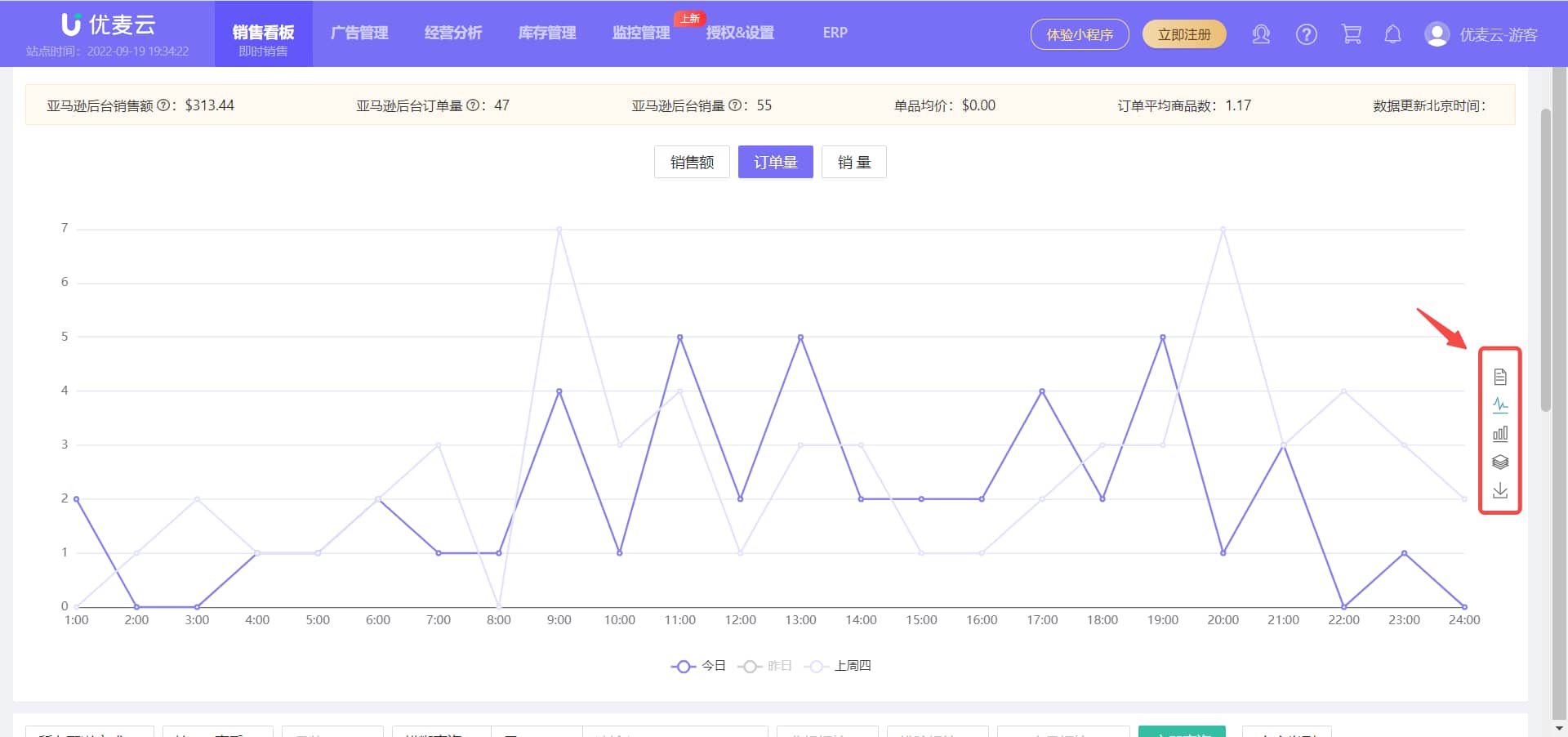
Task: Switch to the 销售额 tab
Action: pos(691,161)
